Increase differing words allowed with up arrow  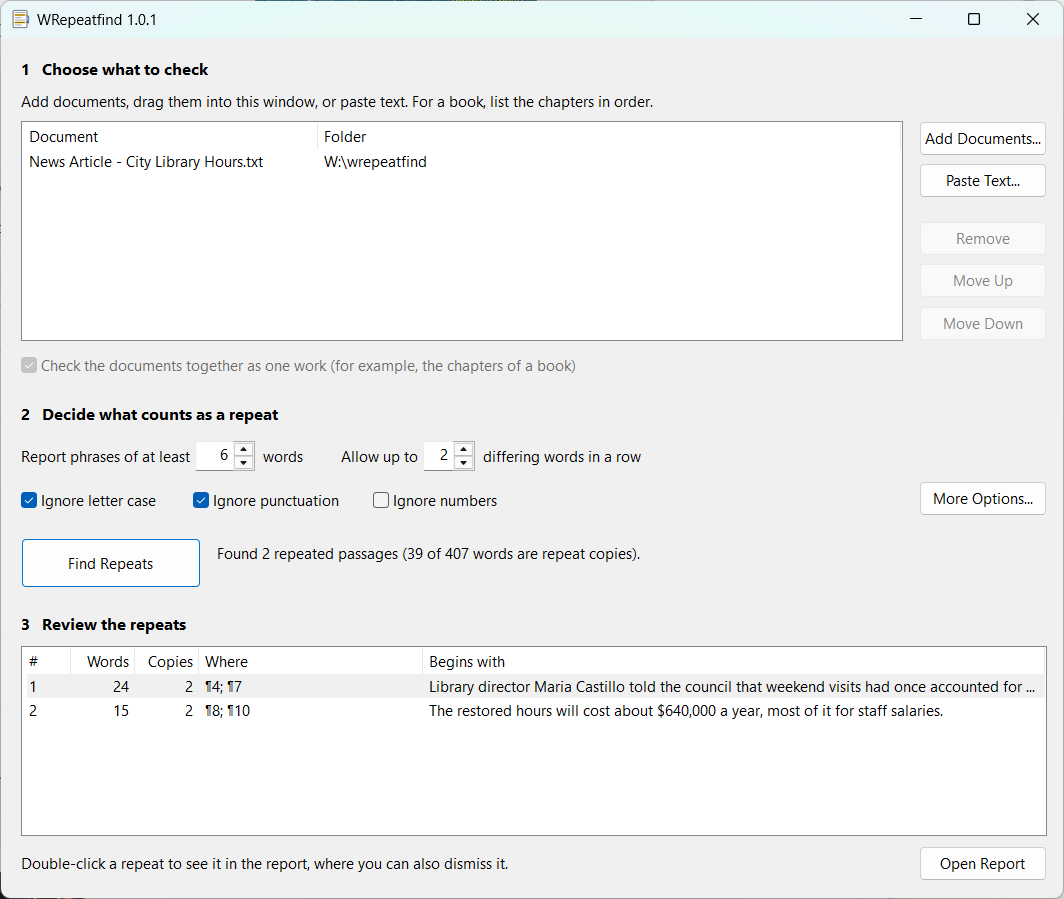coord(463,449)
